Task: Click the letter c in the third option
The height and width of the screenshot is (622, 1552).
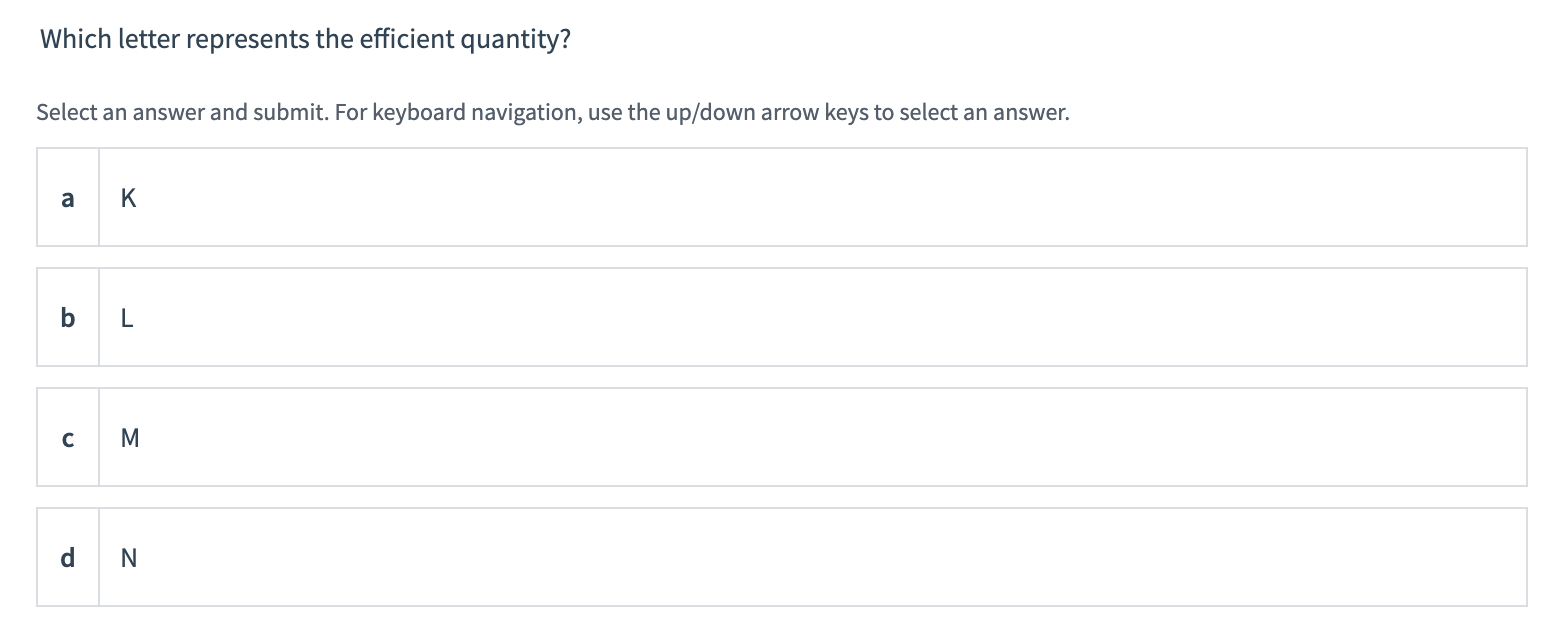Action: pos(66,438)
